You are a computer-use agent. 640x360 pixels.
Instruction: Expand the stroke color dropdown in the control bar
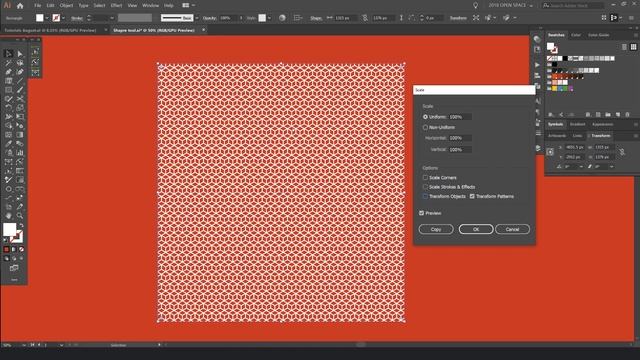(63, 18)
